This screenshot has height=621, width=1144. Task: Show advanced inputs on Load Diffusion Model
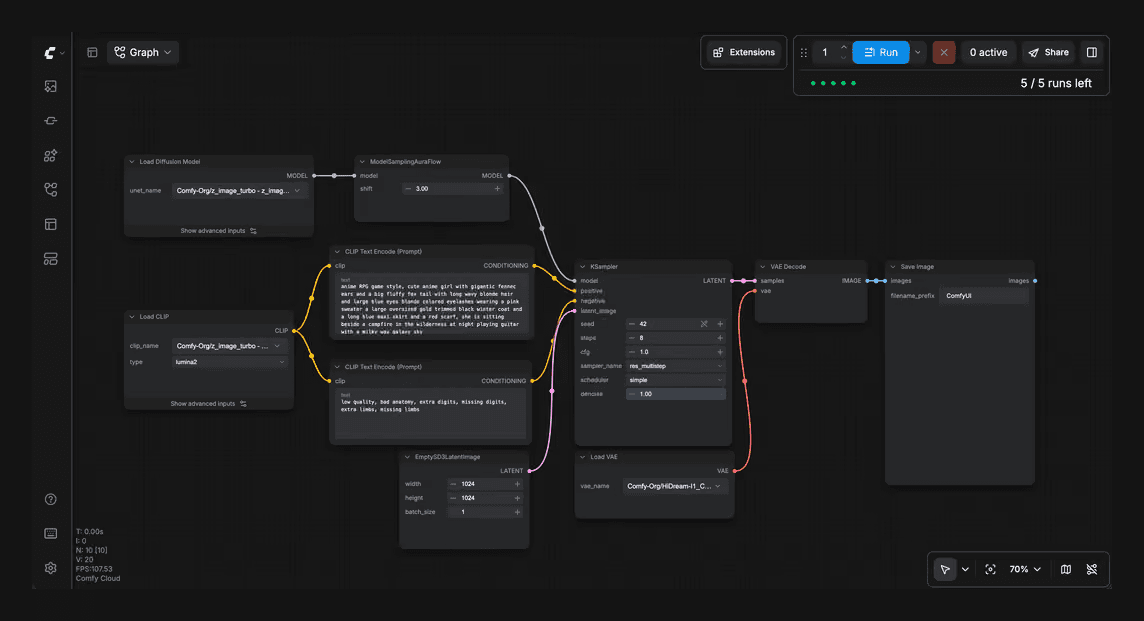click(x=218, y=231)
